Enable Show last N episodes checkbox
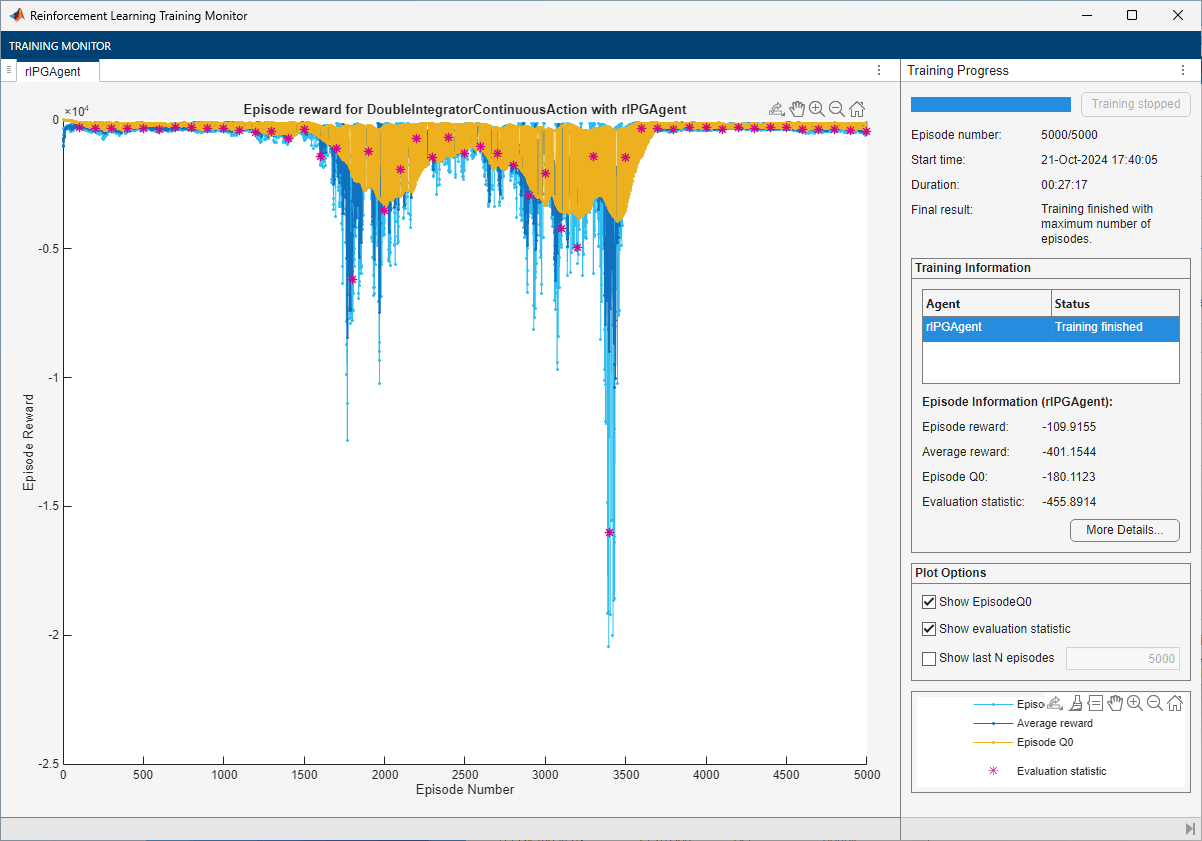The image size is (1202, 841). coord(929,658)
